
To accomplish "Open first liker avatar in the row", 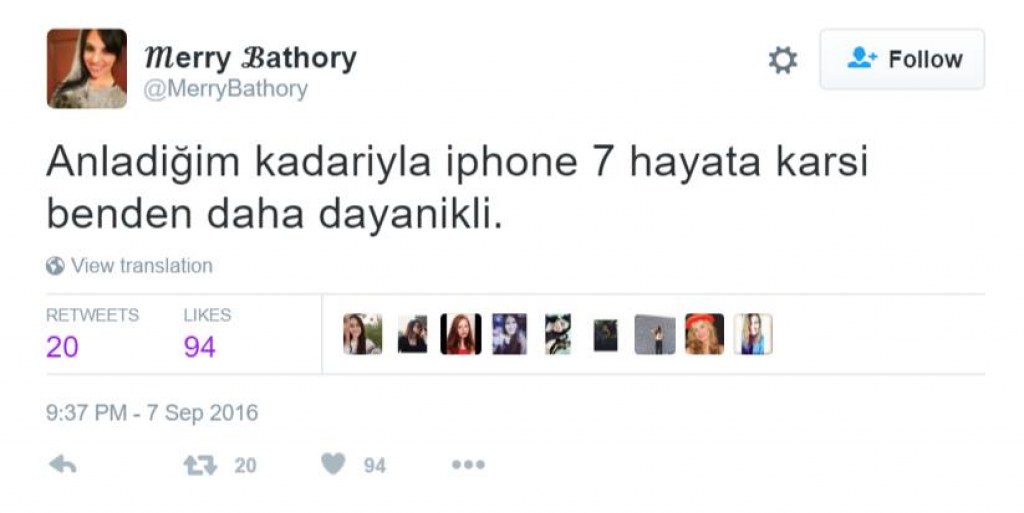I will click(x=362, y=334).
